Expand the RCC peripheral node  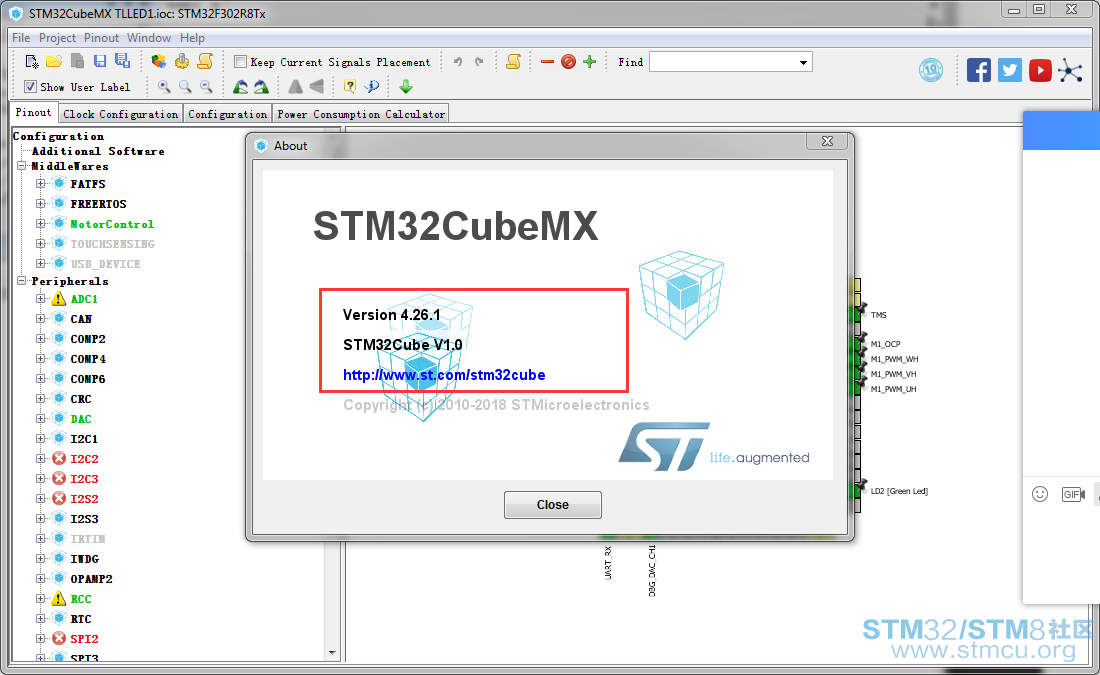click(x=41, y=599)
